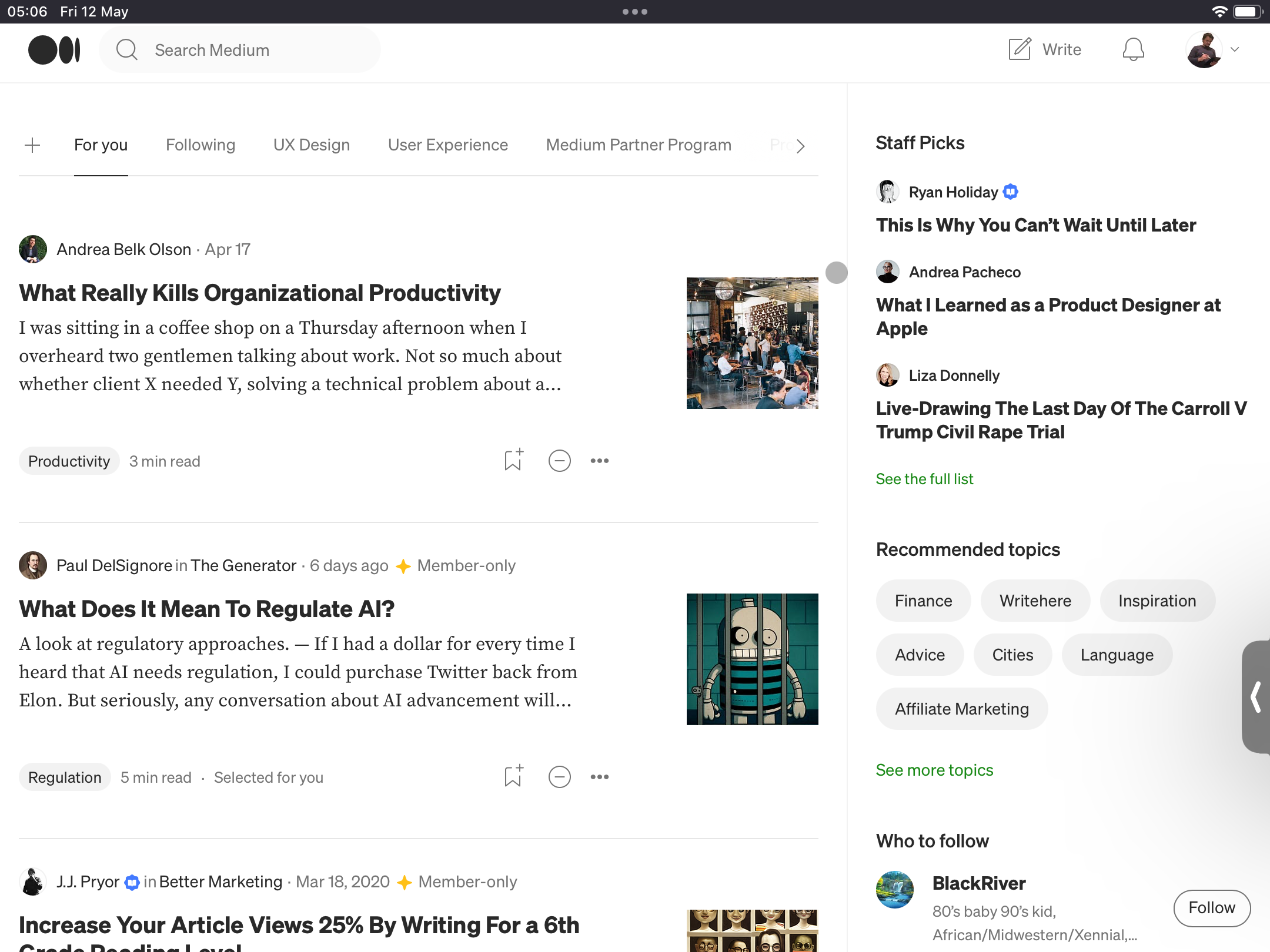Open the Medium Partner Program tab
Image resolution: width=1270 pixels, height=952 pixels.
639,145
